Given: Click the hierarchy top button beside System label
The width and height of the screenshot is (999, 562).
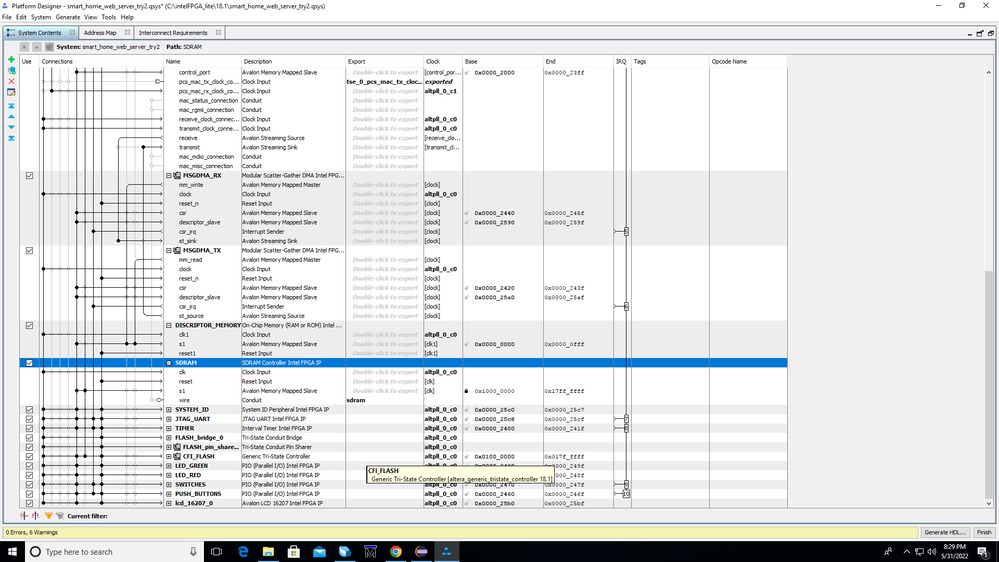Looking at the screenshot, I should coord(24,47).
